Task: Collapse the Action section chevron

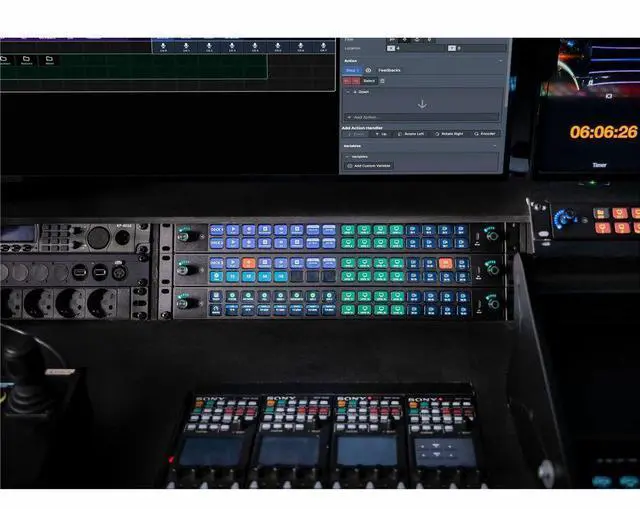Action: pyautogui.click(x=500, y=61)
